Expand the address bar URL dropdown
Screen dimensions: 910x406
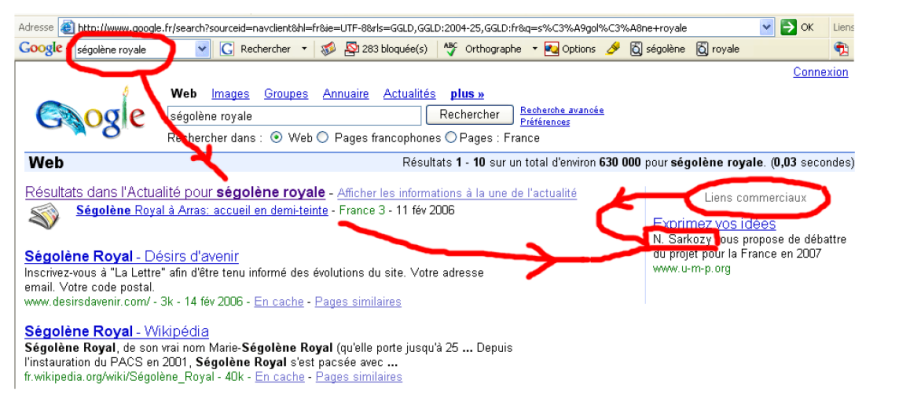tap(767, 27)
